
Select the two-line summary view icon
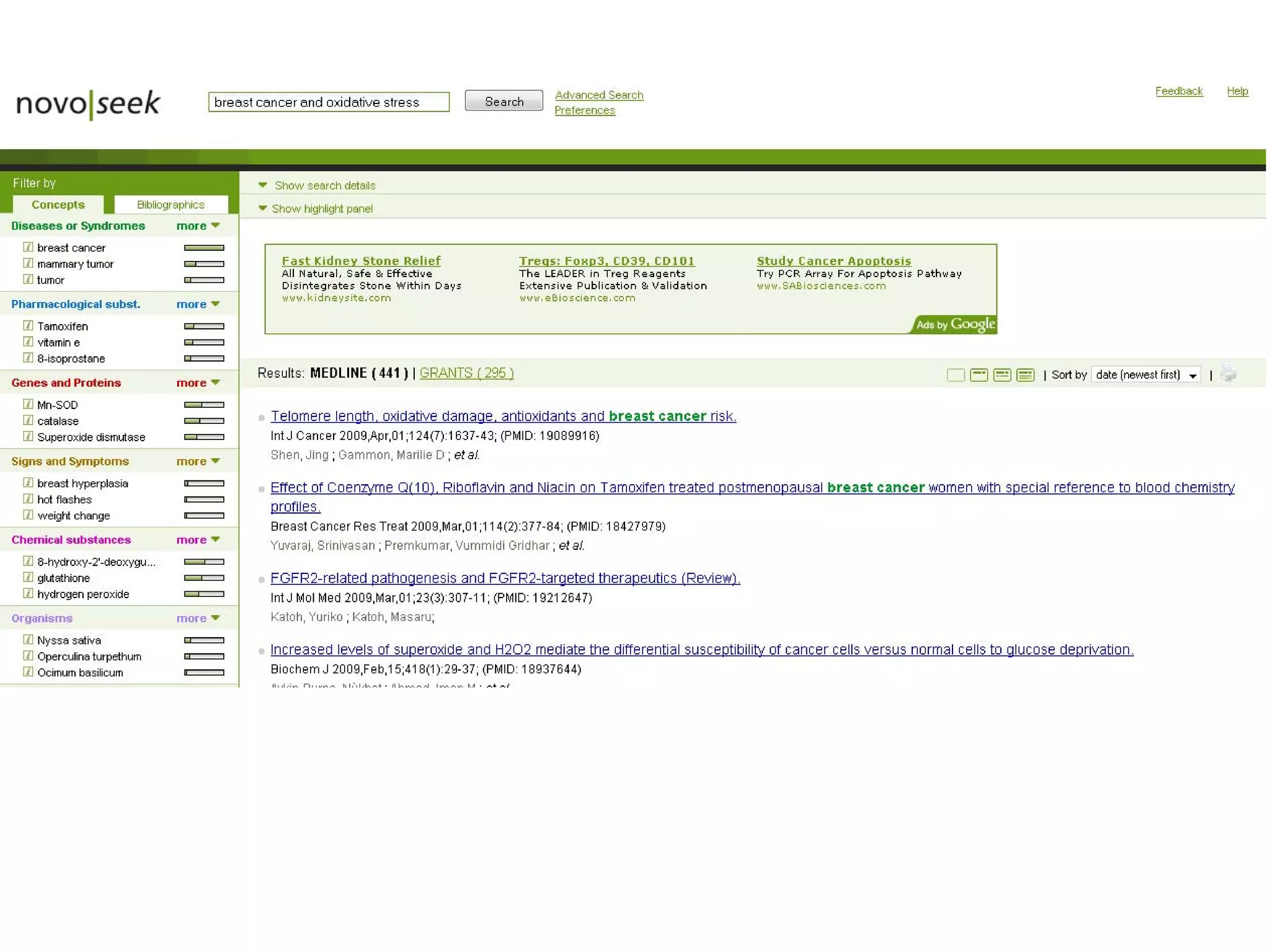tap(1002, 375)
